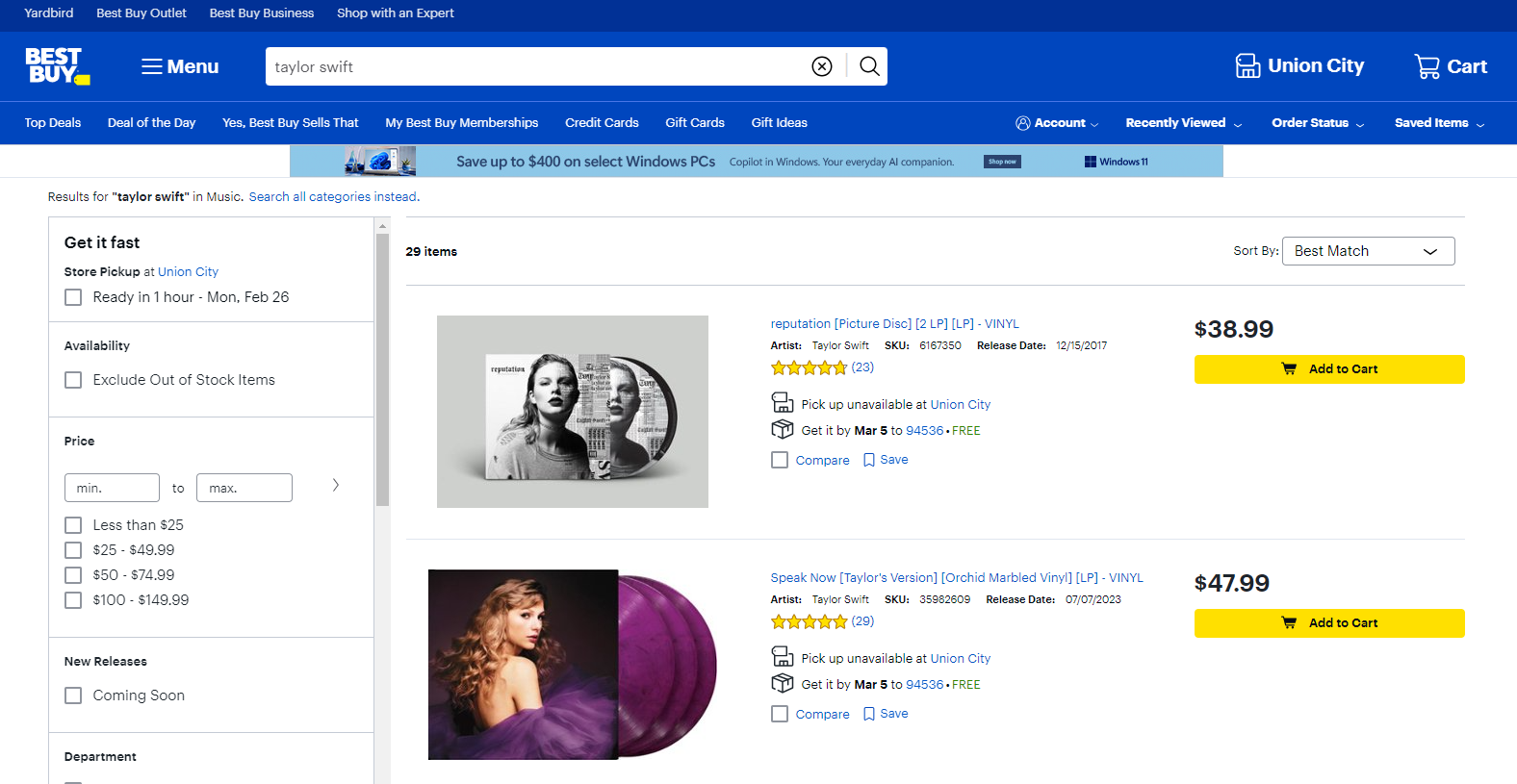This screenshot has height=784, width=1517.
Task: Open the Top Deals menu item
Action: (53, 123)
